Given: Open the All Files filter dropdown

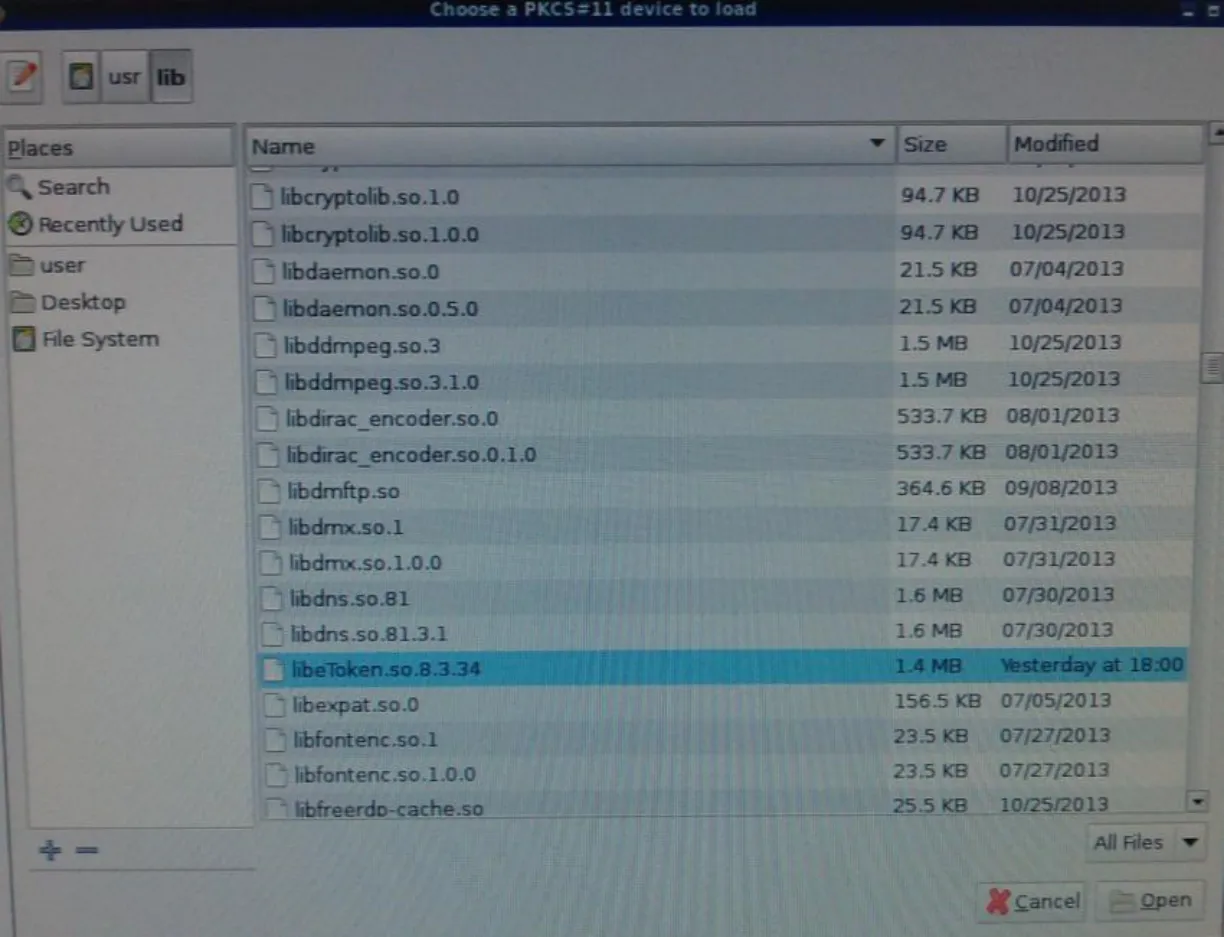Looking at the screenshot, I should 1145,842.
